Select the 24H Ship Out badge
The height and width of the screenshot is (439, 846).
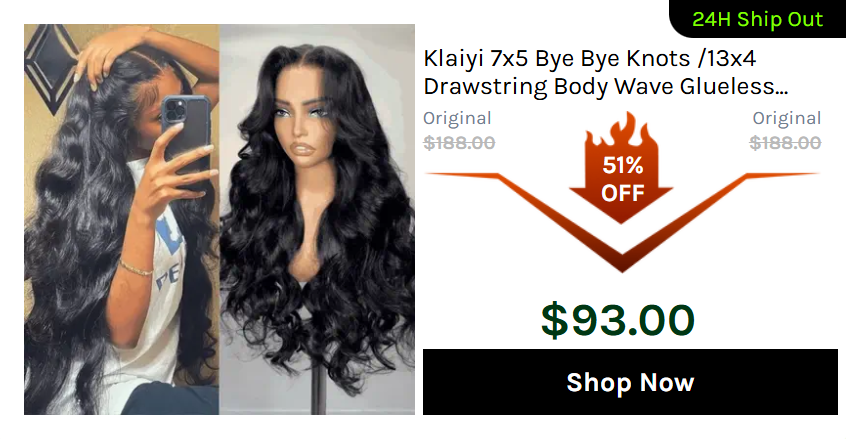[x=758, y=19]
